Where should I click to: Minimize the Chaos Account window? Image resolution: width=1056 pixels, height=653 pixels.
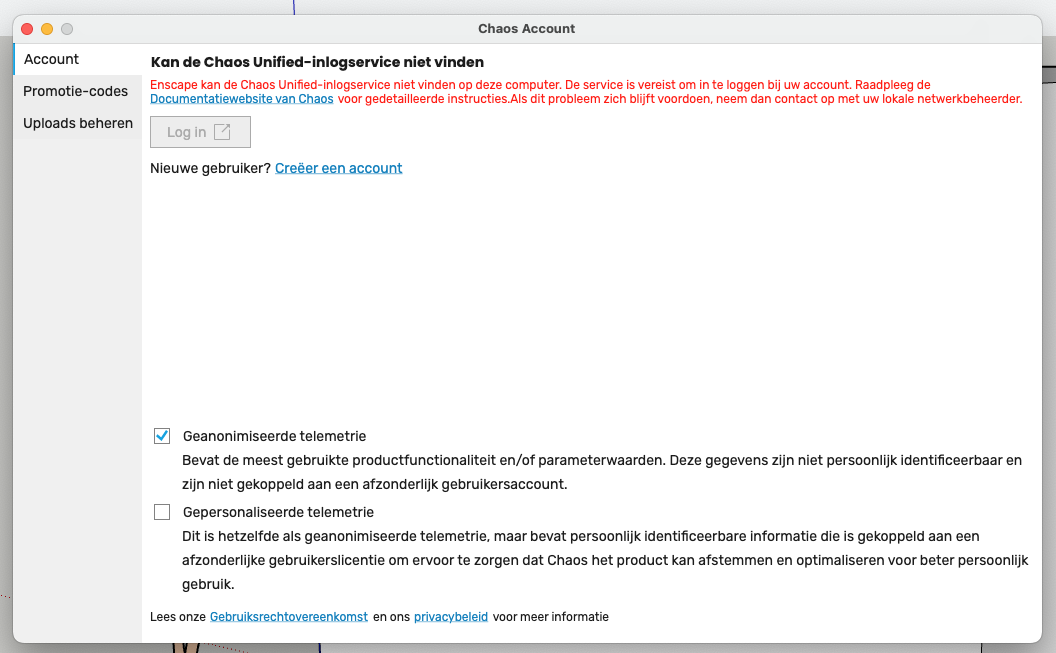click(x=47, y=29)
